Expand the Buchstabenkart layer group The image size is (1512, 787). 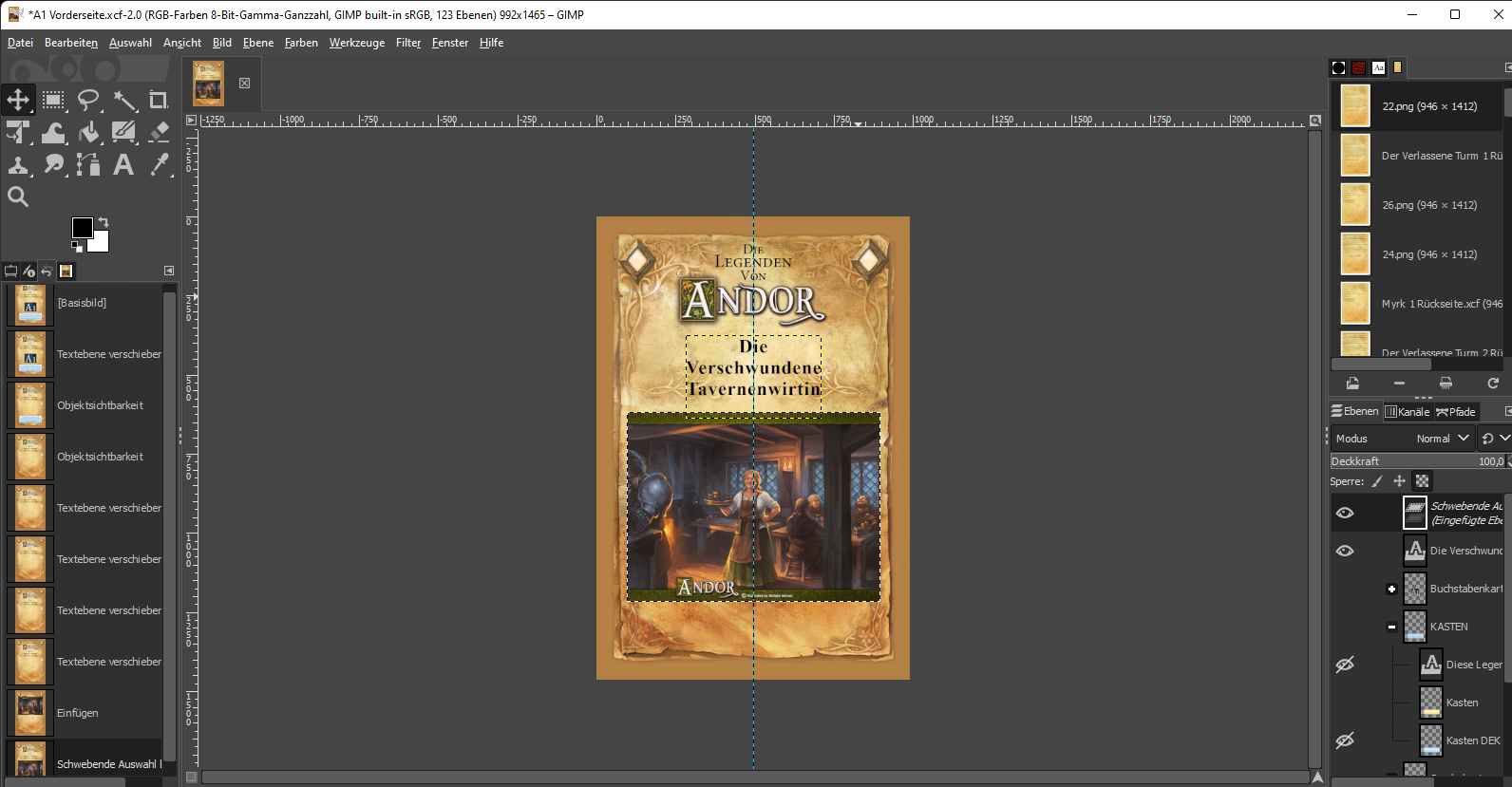[1391, 589]
